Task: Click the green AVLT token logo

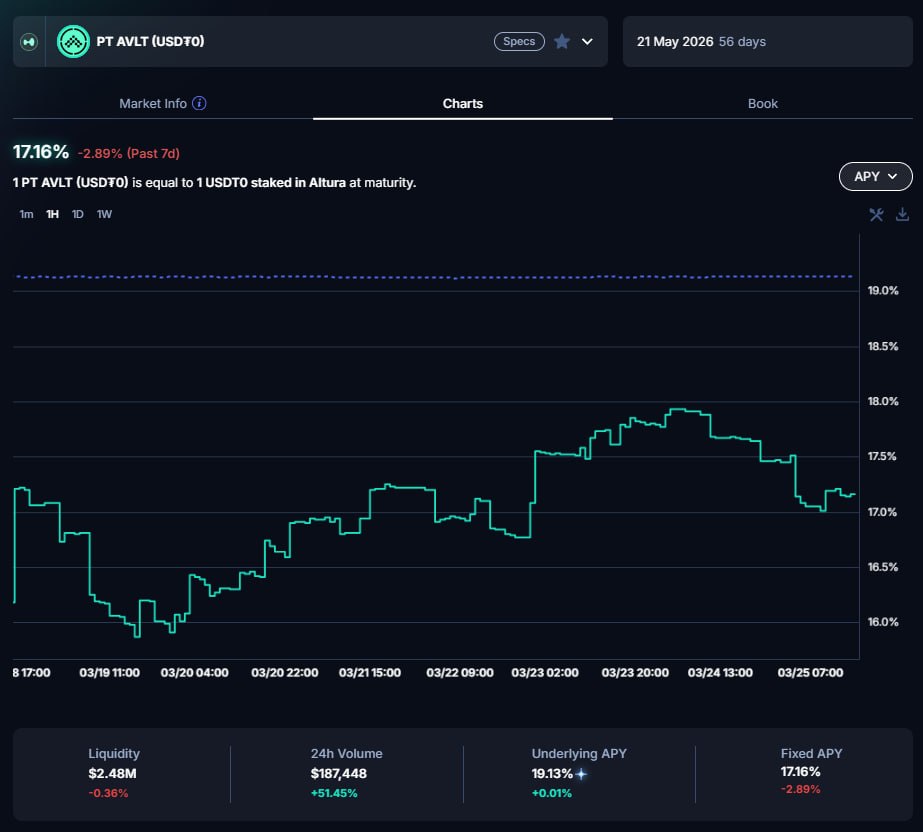Action: click(73, 41)
